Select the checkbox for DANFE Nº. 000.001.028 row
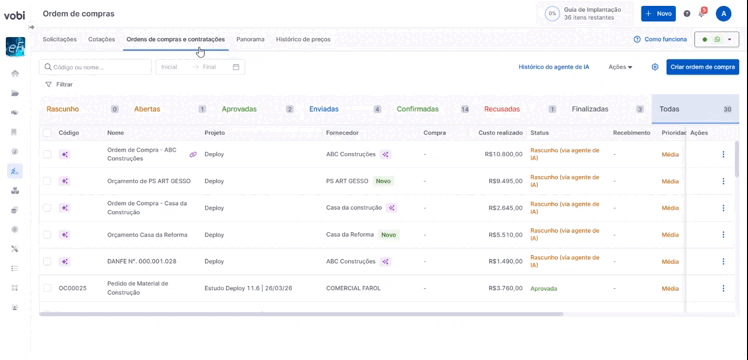The image size is (748, 360). pos(47,262)
